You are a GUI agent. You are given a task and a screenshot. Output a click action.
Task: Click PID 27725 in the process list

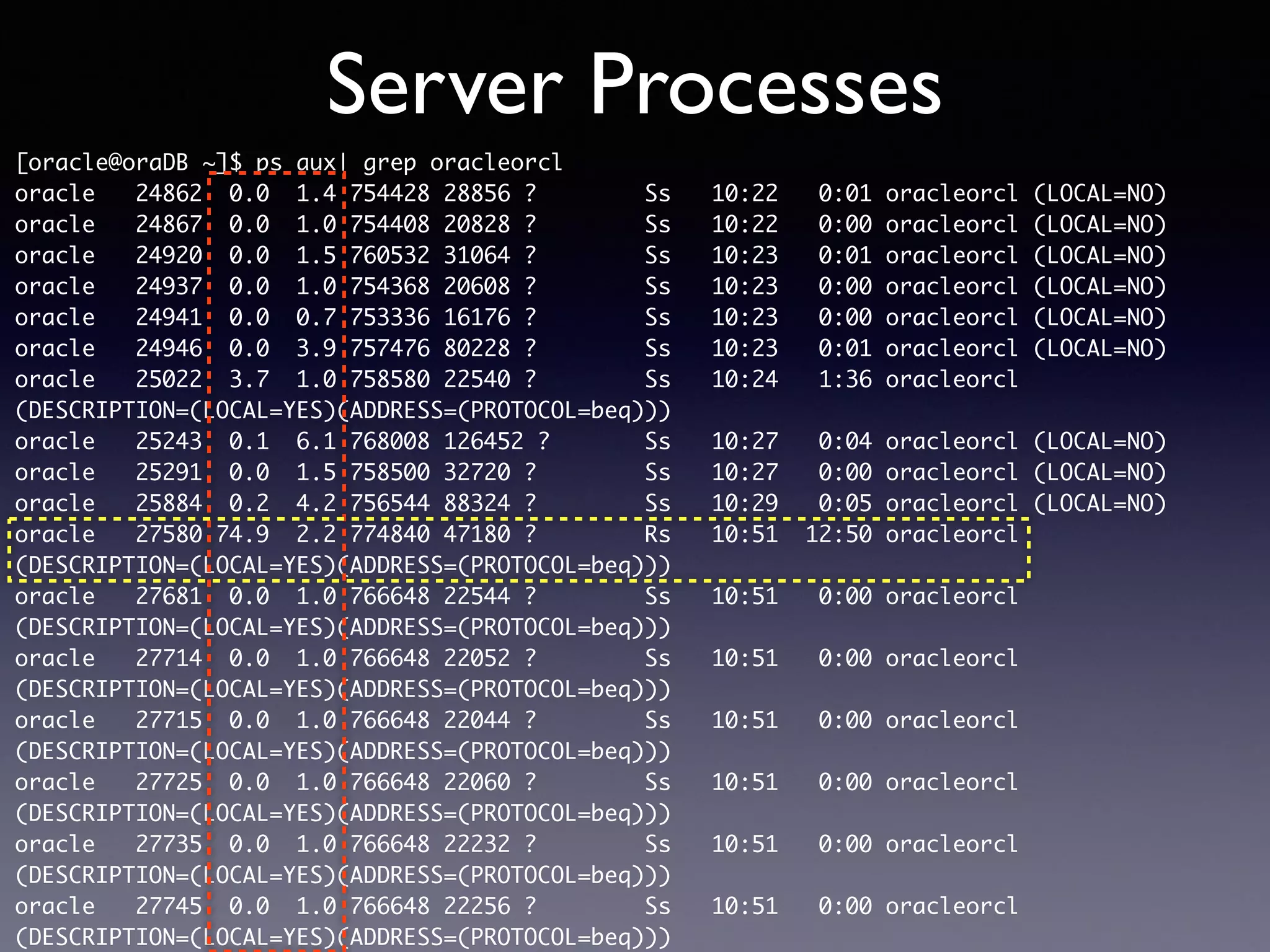pyautogui.click(x=169, y=782)
